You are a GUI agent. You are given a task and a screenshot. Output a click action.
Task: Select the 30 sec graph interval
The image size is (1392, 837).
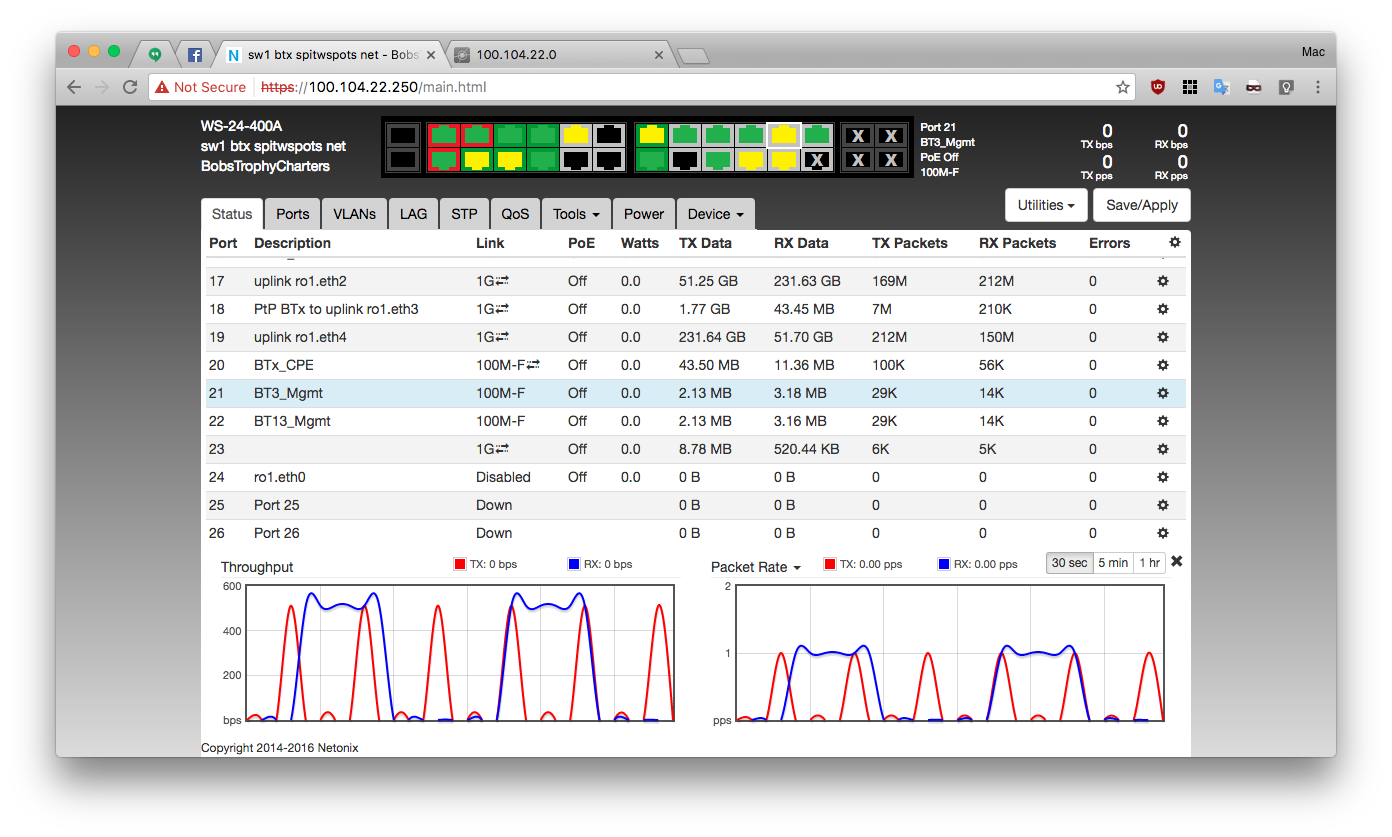point(1069,563)
